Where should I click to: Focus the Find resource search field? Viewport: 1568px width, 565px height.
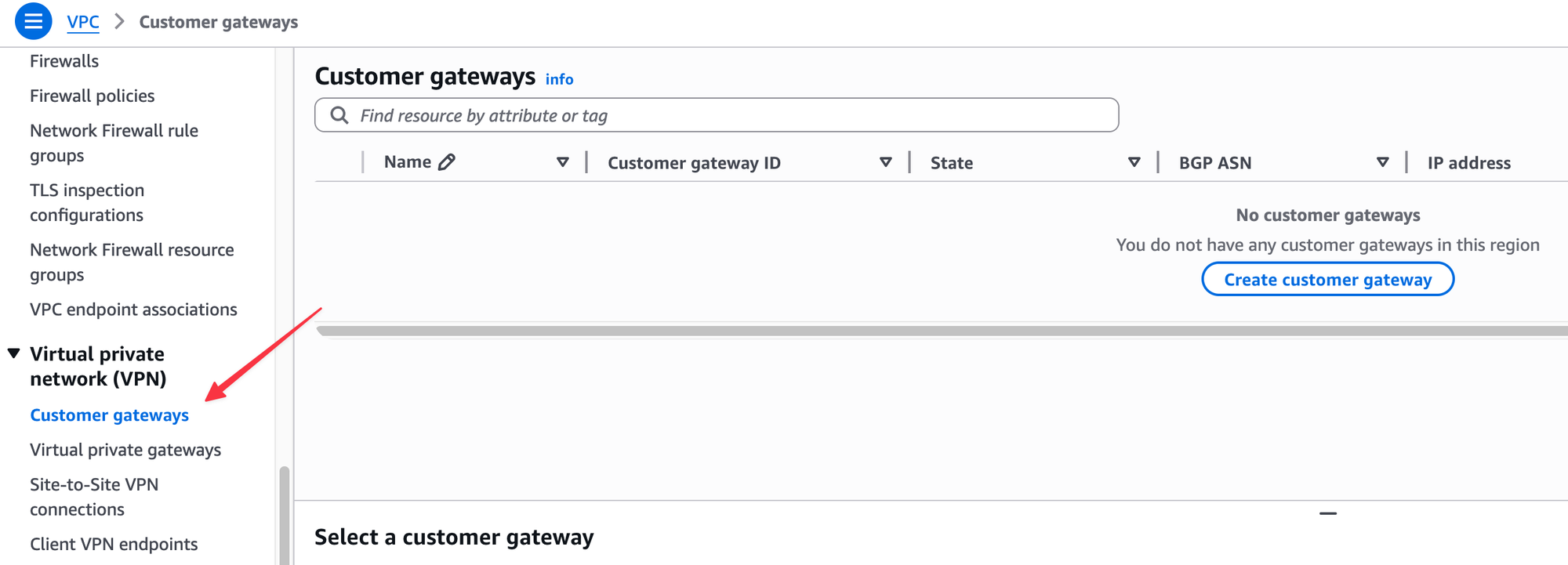coord(717,115)
